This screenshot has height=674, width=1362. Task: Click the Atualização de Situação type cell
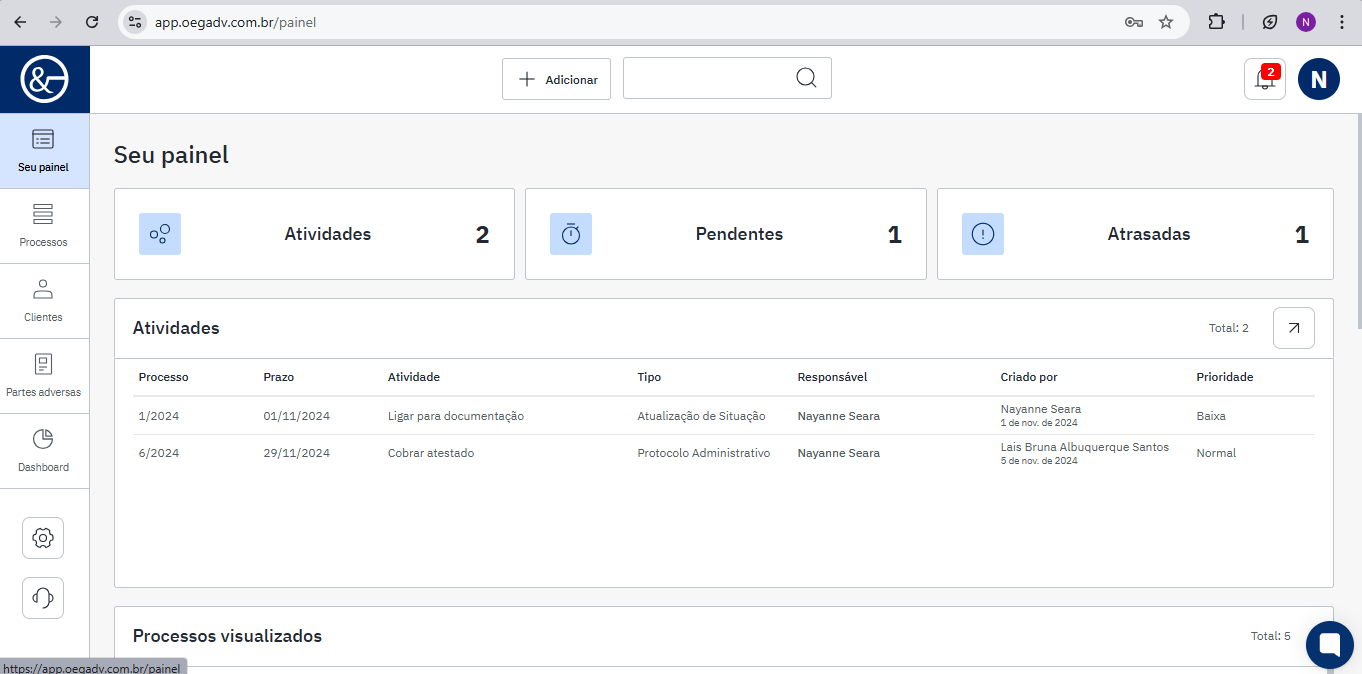(701, 416)
